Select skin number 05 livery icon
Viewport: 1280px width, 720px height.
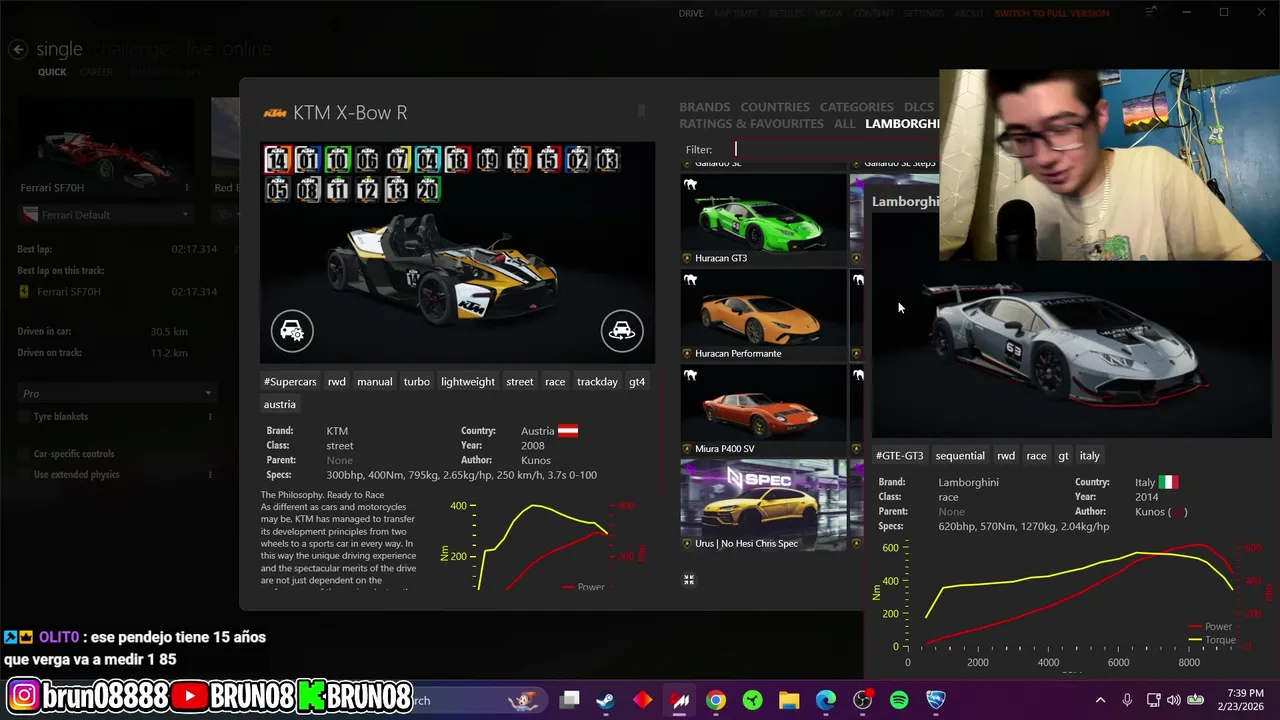pos(277,190)
